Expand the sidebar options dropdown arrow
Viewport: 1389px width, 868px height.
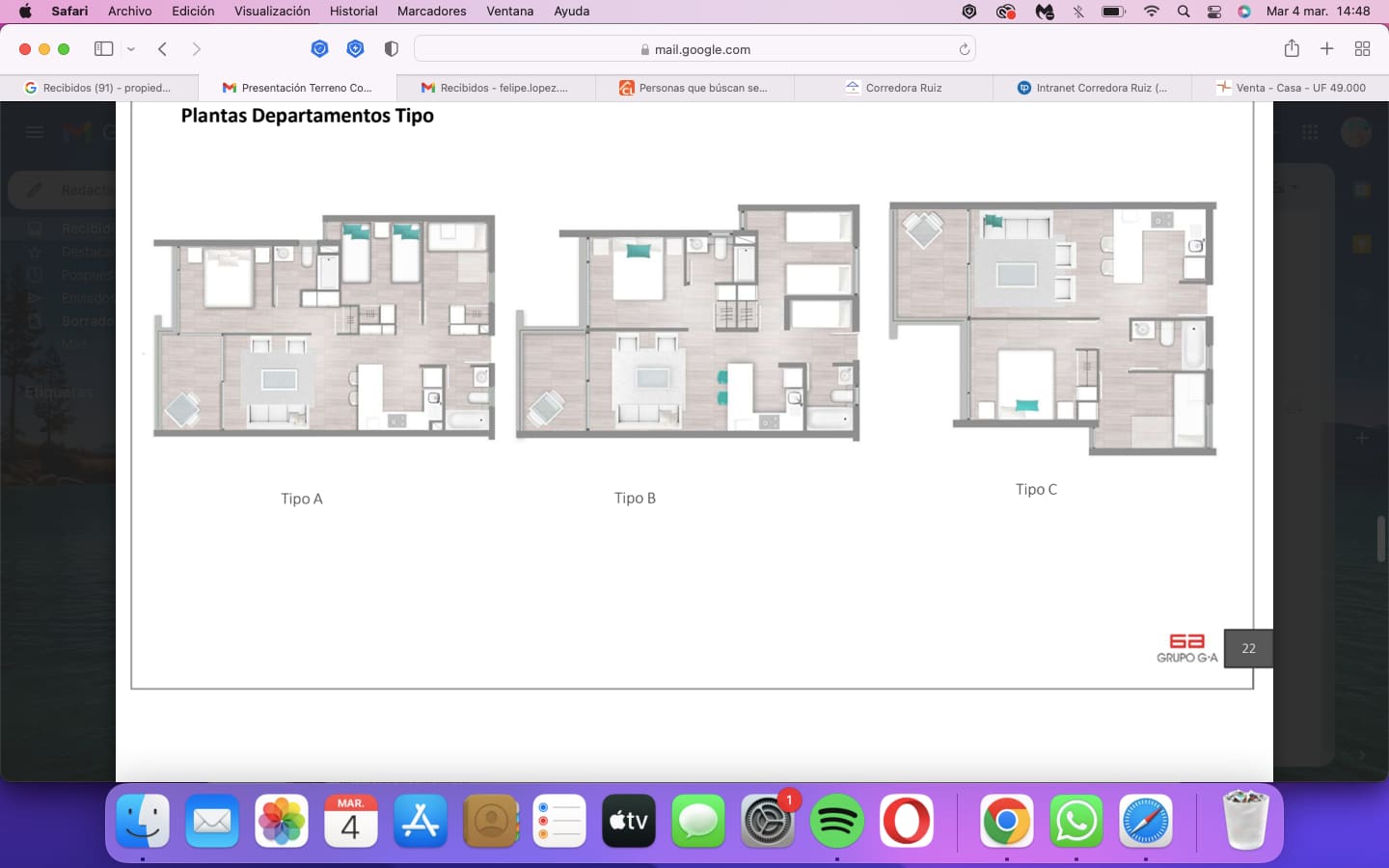(x=131, y=49)
